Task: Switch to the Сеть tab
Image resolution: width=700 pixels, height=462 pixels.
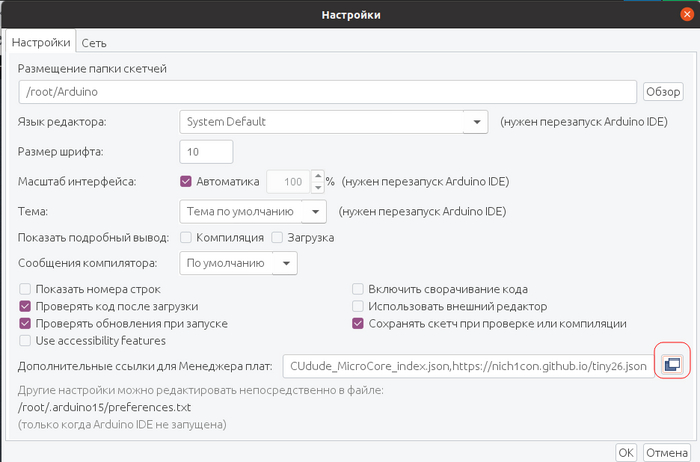Action: (x=94, y=43)
